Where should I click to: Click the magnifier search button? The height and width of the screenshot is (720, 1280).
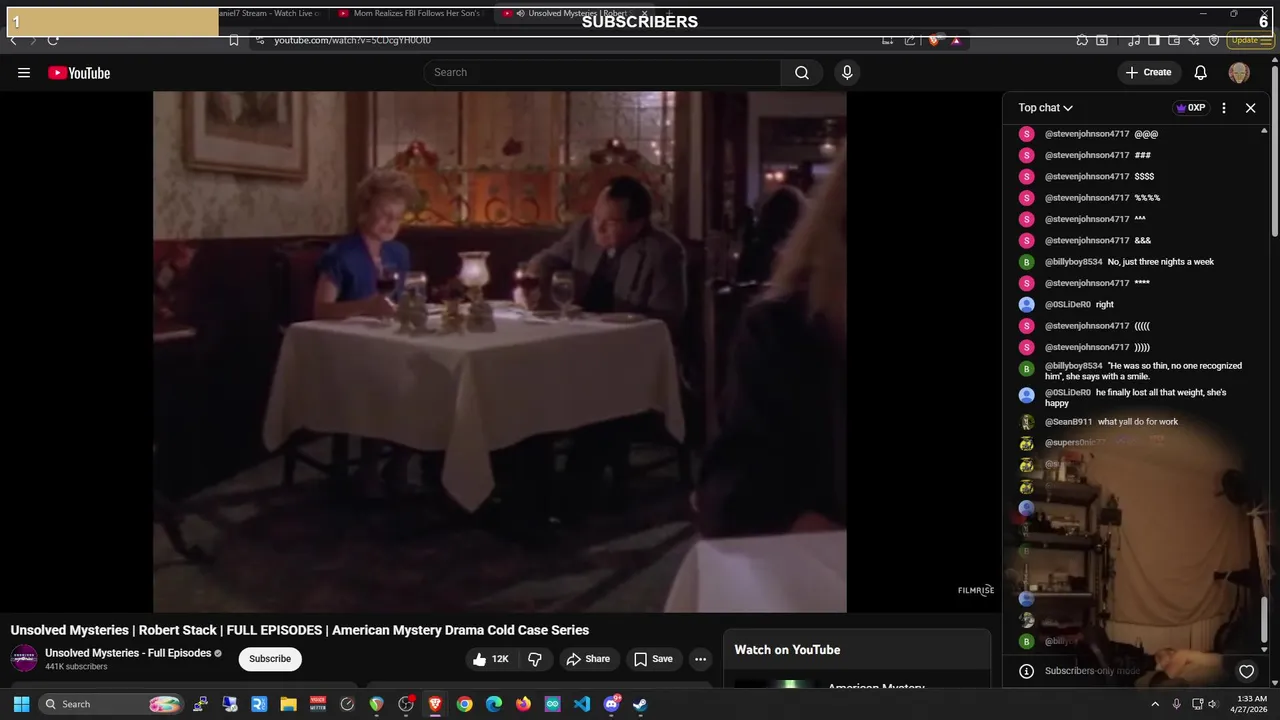pyautogui.click(x=802, y=72)
